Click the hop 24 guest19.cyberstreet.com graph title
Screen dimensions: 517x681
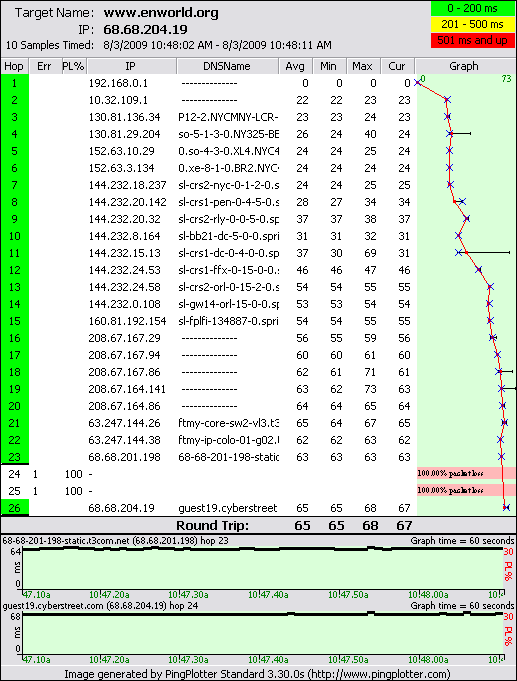pos(100,605)
